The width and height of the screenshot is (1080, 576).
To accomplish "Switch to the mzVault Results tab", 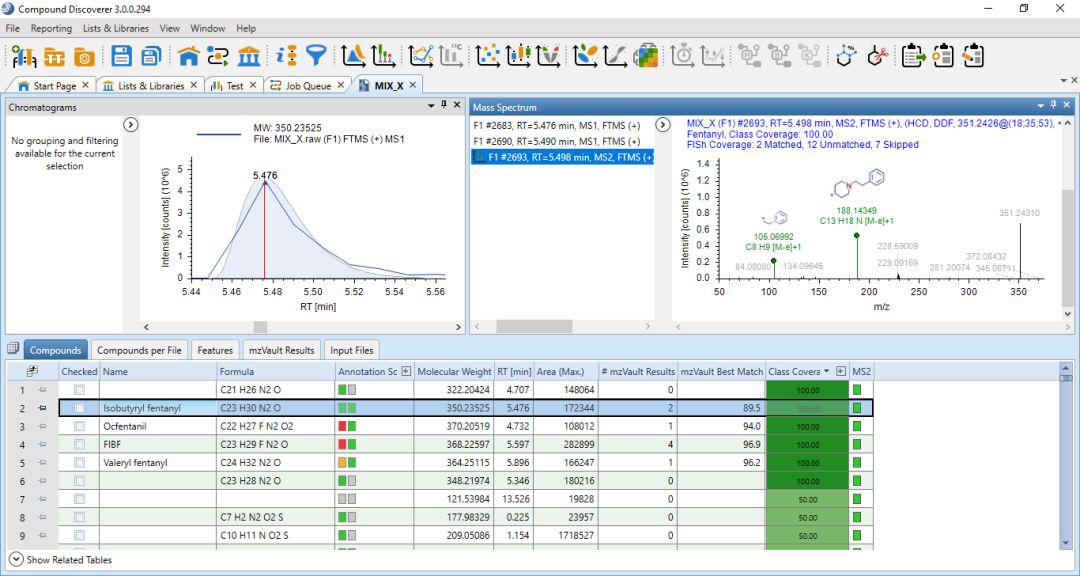I will pos(282,350).
